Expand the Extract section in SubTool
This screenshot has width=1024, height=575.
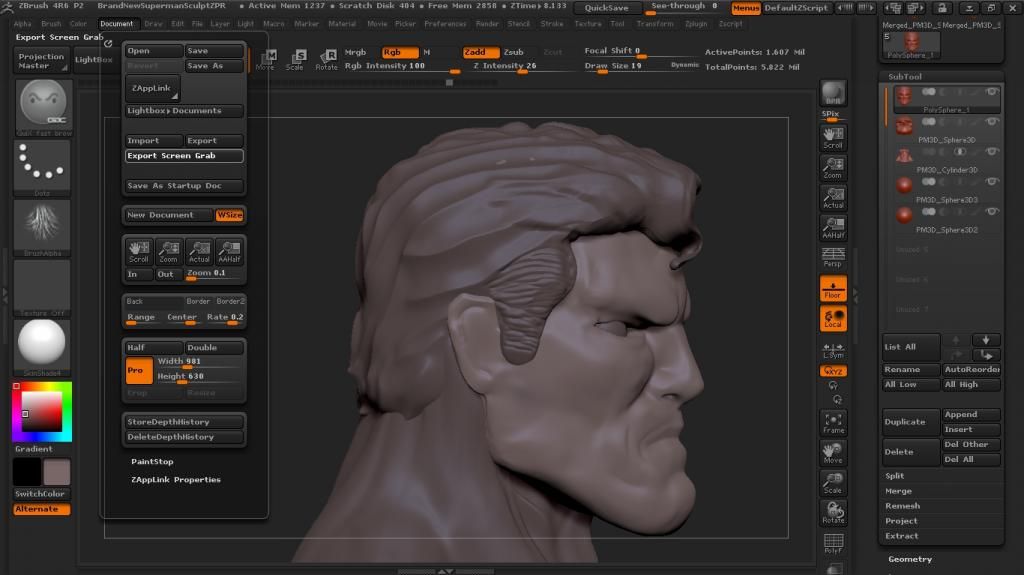click(x=901, y=536)
